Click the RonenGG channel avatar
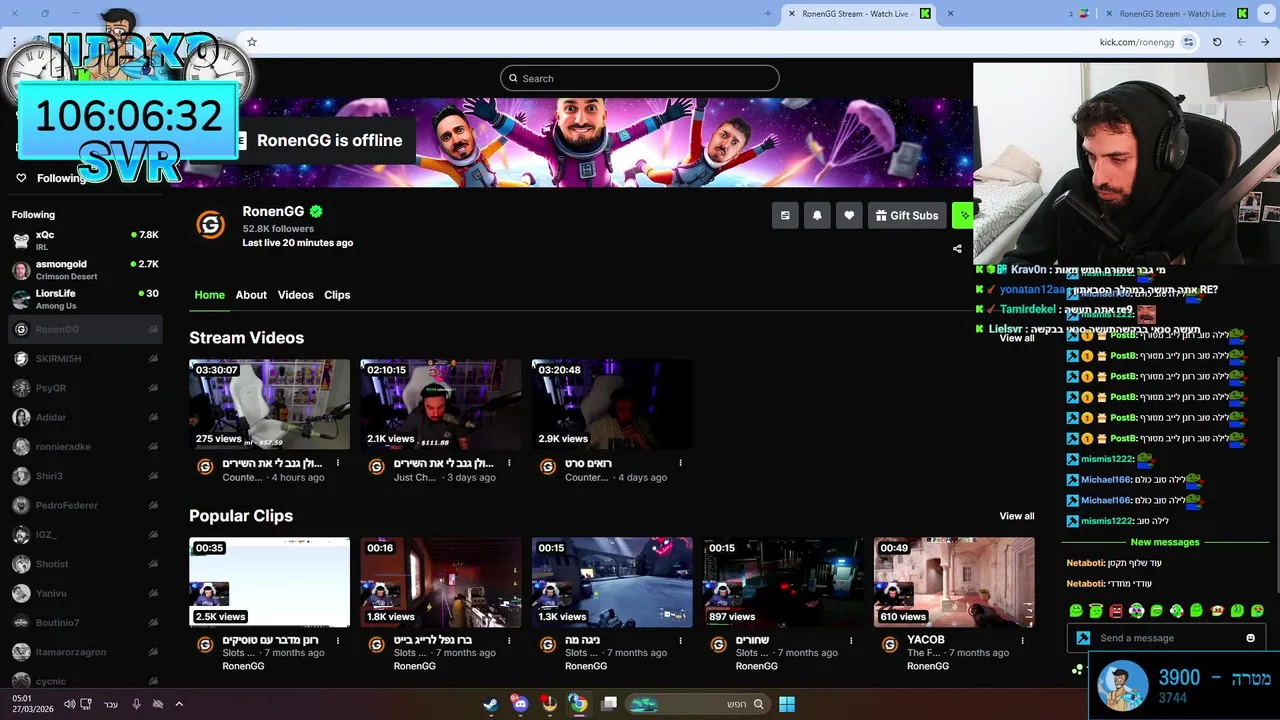This screenshot has width=1280, height=720. click(210, 225)
